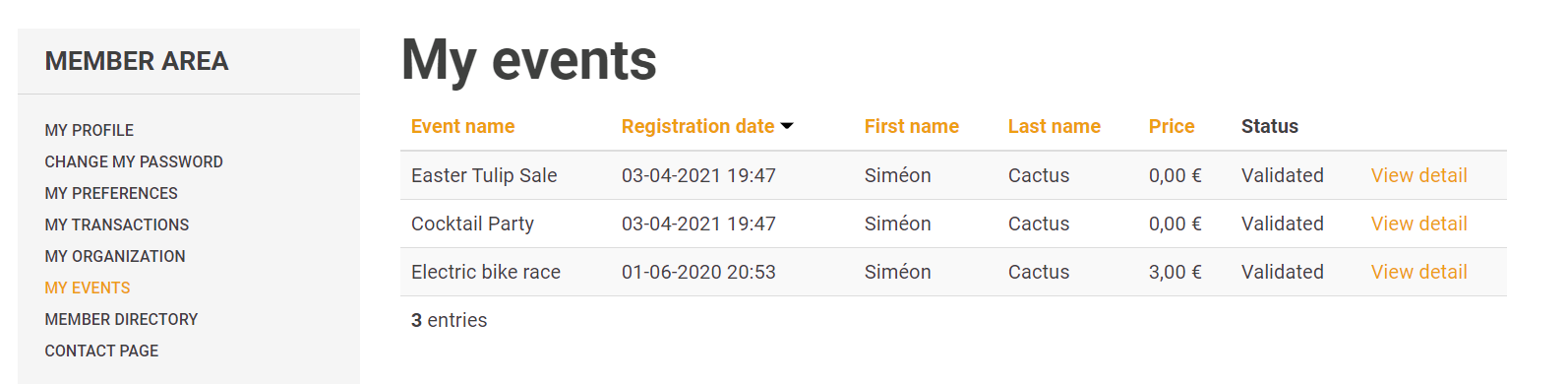Sort table by Registration date header

coord(697,126)
